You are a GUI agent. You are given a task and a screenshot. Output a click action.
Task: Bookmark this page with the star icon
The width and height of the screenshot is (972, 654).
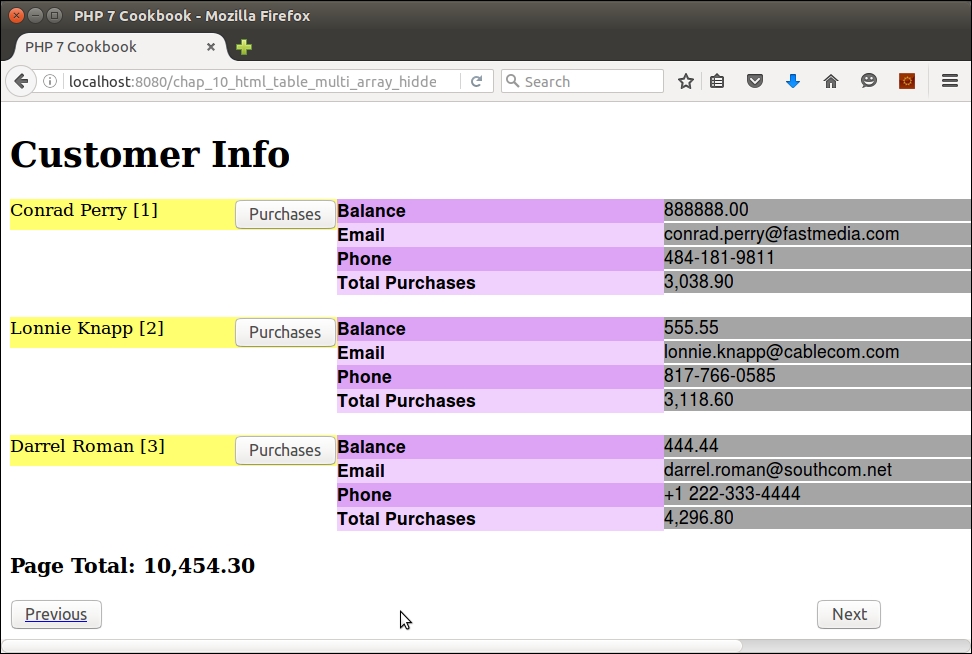(x=686, y=82)
